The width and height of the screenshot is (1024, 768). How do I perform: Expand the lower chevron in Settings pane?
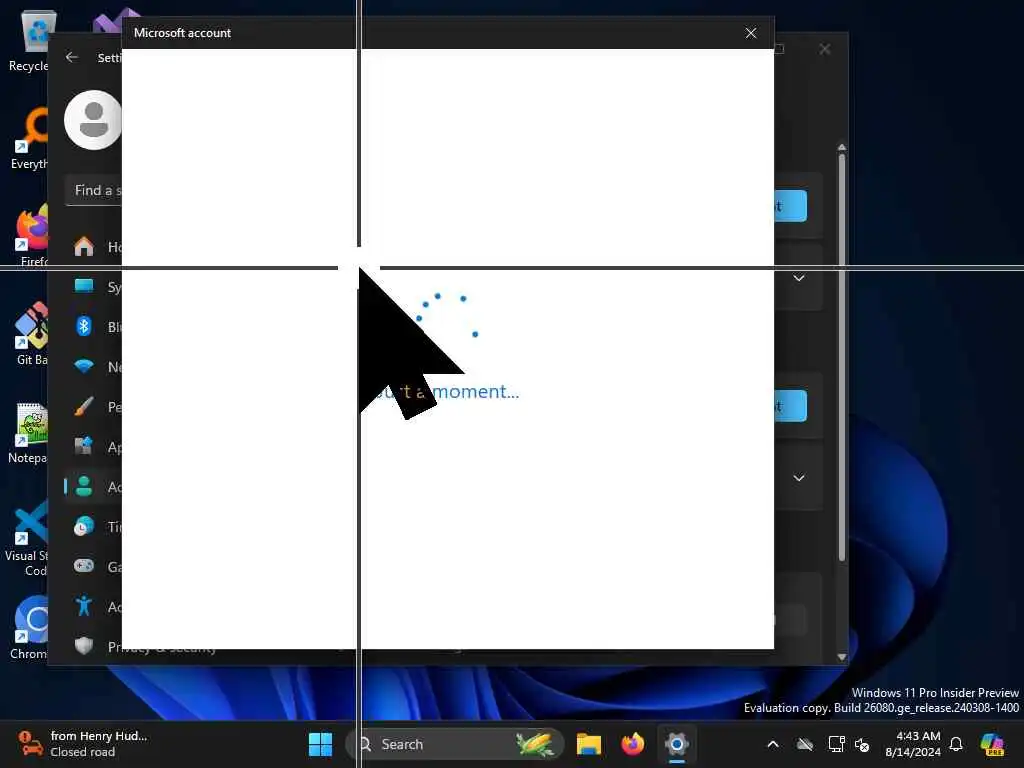point(799,478)
